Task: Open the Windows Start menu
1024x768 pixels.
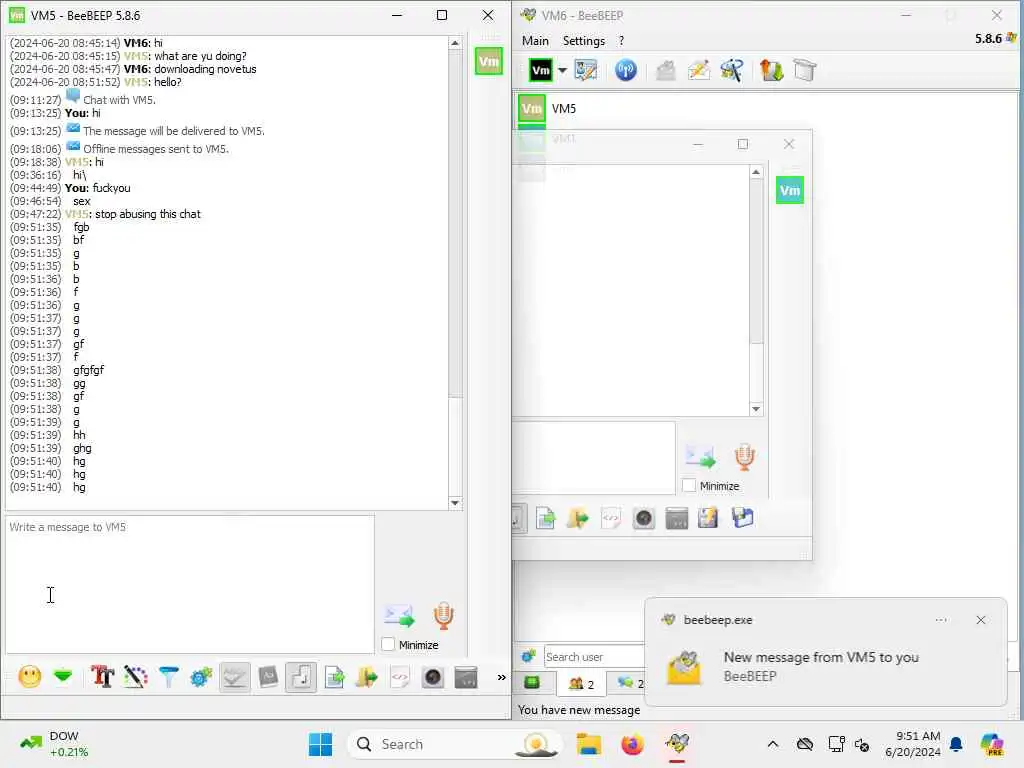Action: tap(320, 744)
